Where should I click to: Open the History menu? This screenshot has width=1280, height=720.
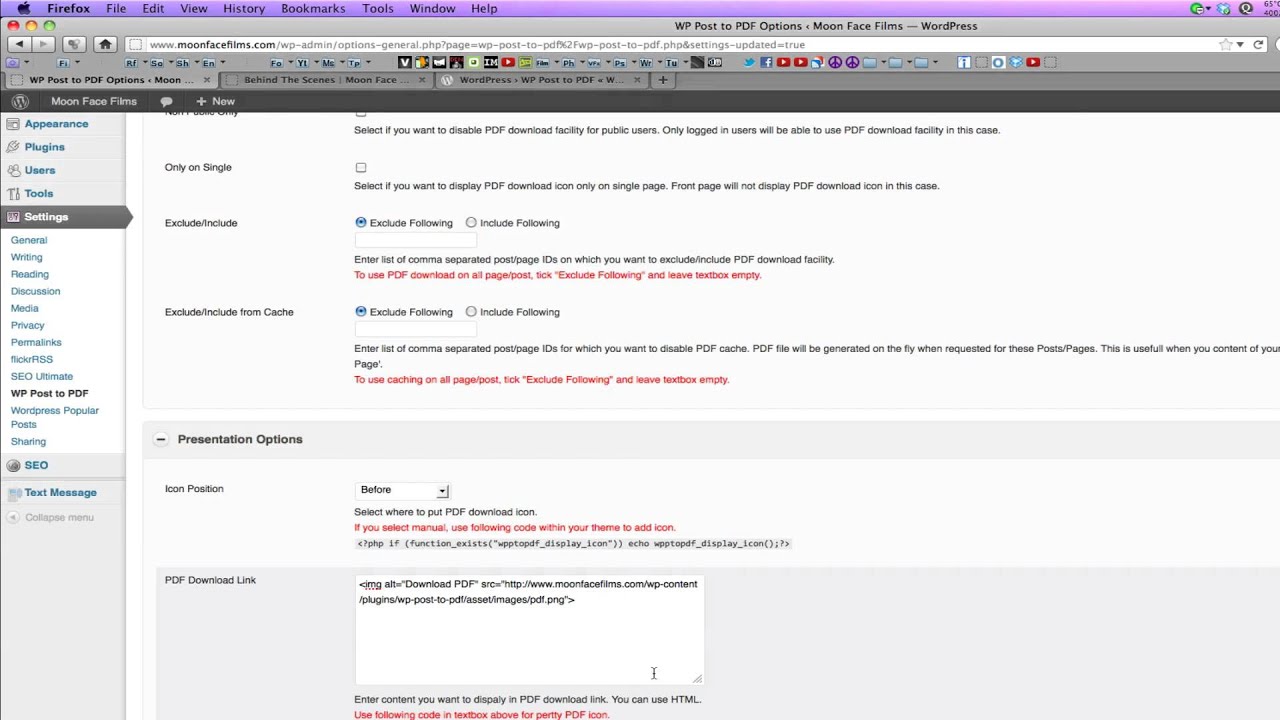coord(244,8)
